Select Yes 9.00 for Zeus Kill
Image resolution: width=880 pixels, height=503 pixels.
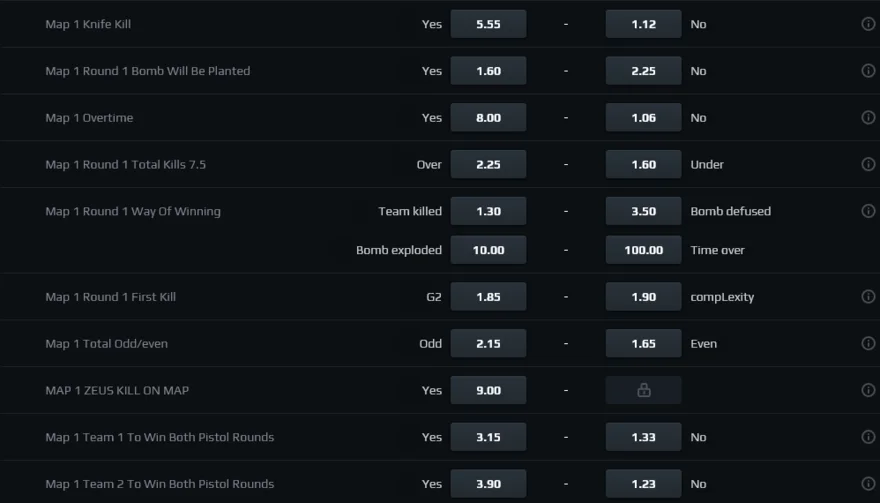[x=488, y=390]
